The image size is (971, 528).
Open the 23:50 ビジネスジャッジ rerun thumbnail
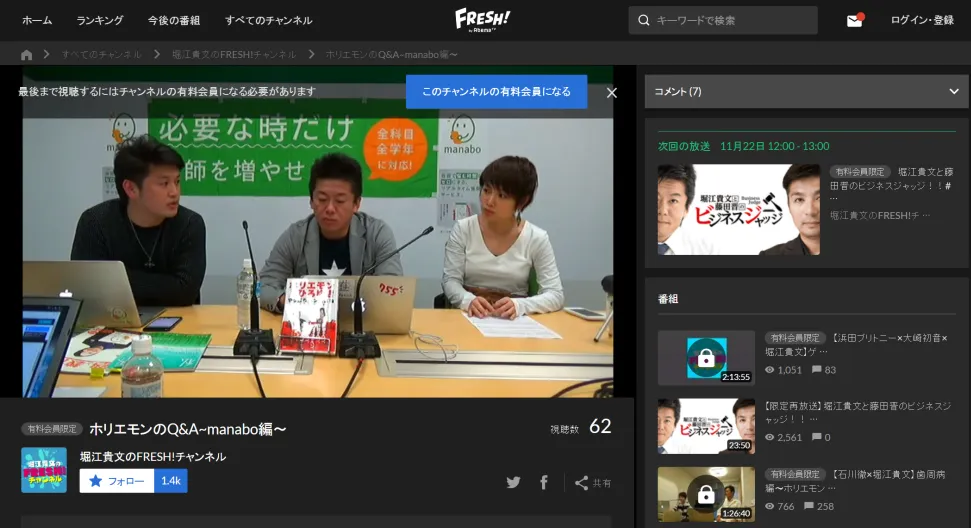(706, 426)
